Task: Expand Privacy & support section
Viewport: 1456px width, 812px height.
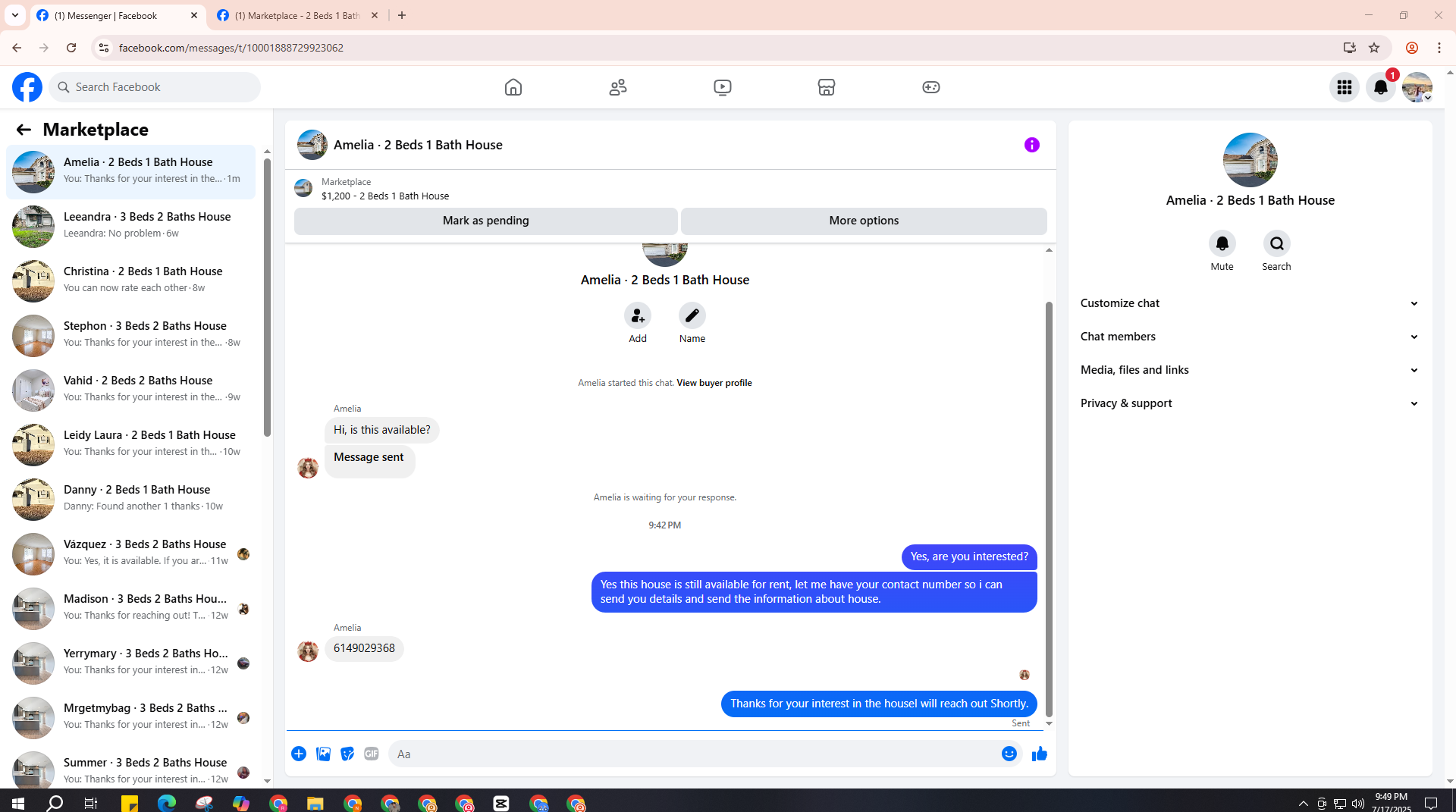Action: 1250,403
